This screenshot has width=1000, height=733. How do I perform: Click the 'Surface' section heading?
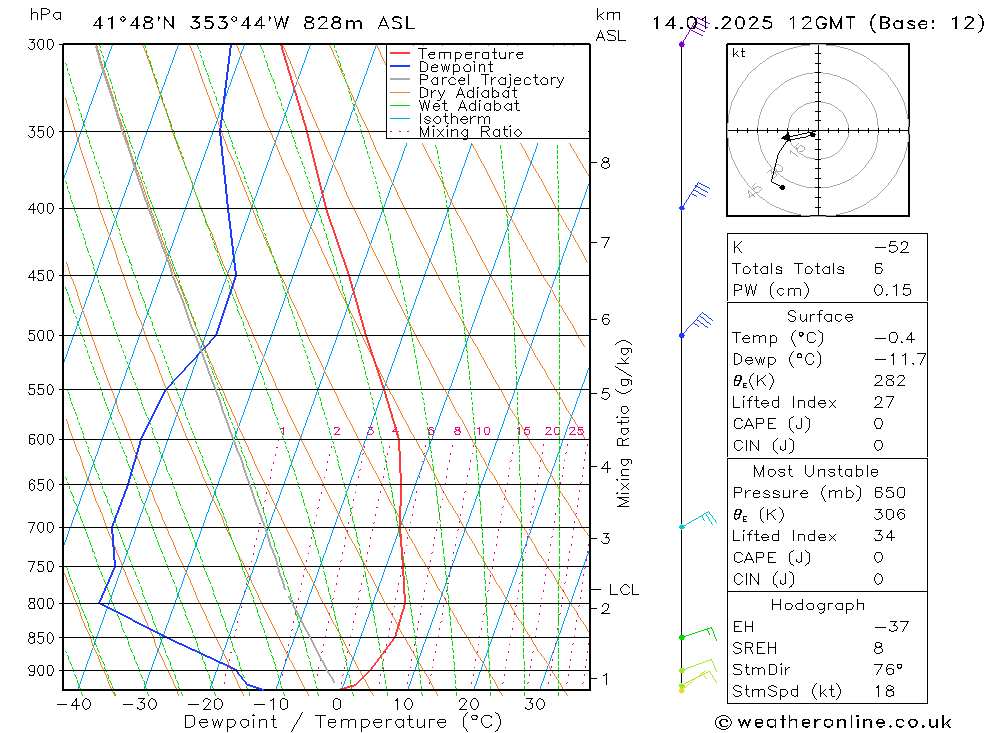(x=820, y=316)
